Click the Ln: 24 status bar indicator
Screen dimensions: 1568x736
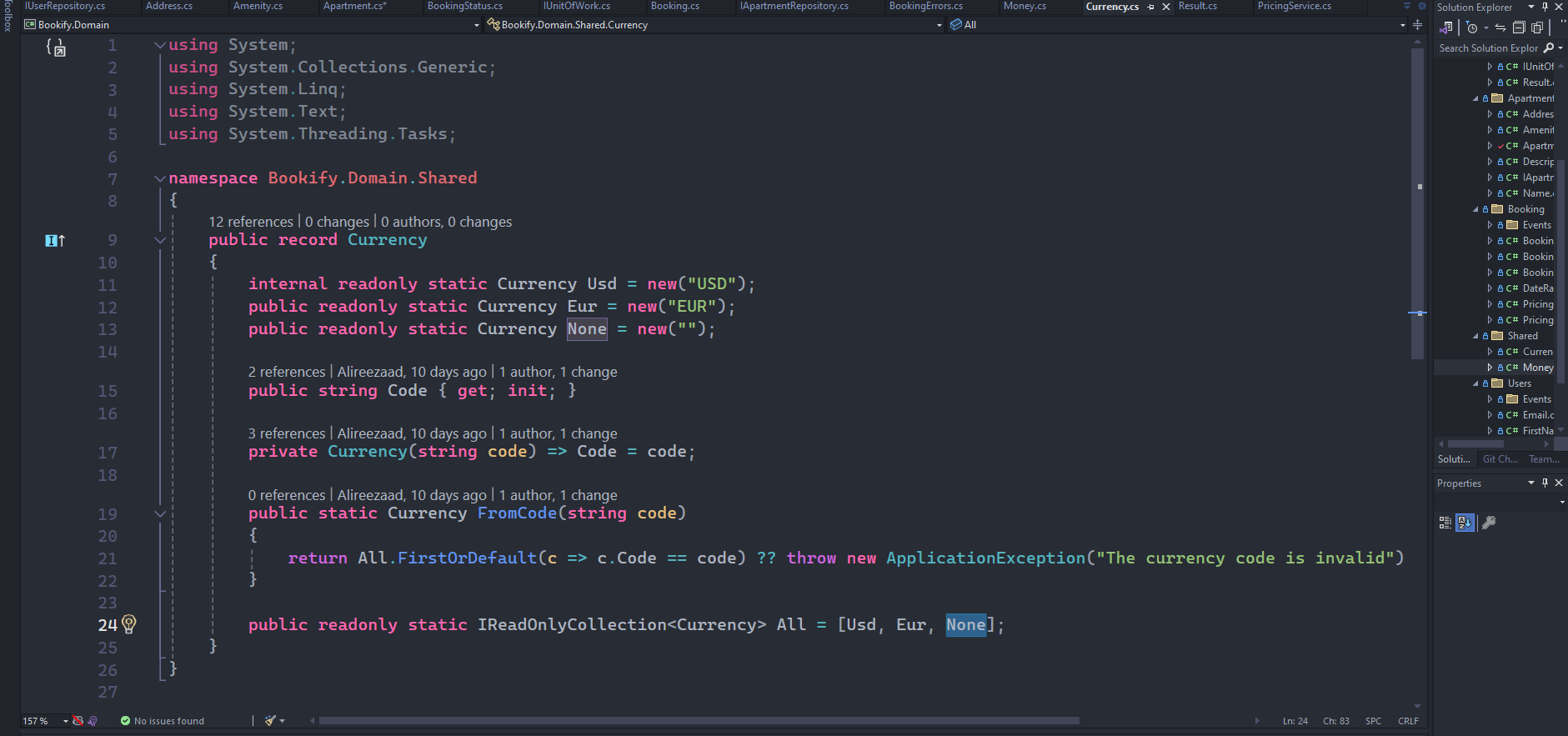point(1295,721)
